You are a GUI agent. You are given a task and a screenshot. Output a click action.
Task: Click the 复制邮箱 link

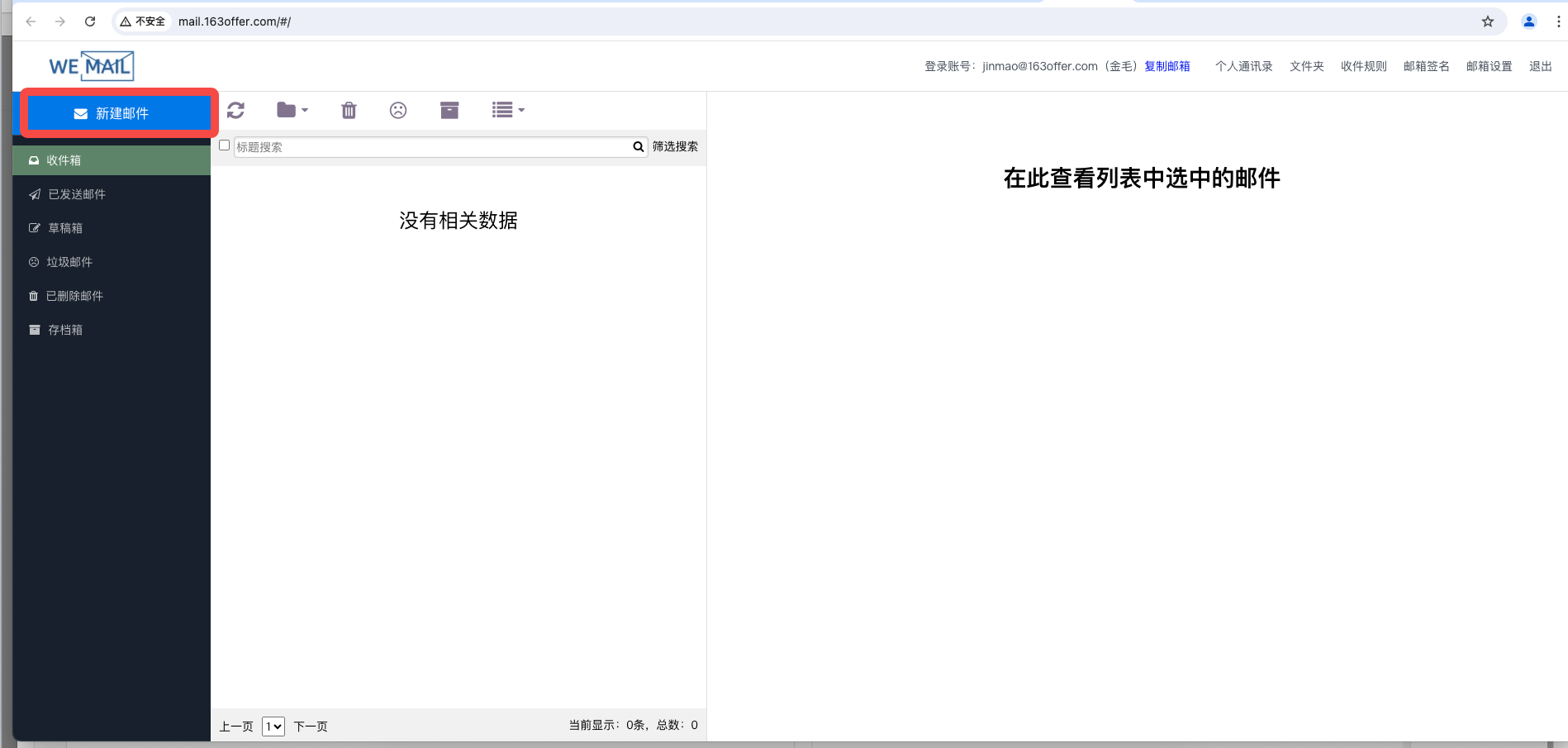1166,66
